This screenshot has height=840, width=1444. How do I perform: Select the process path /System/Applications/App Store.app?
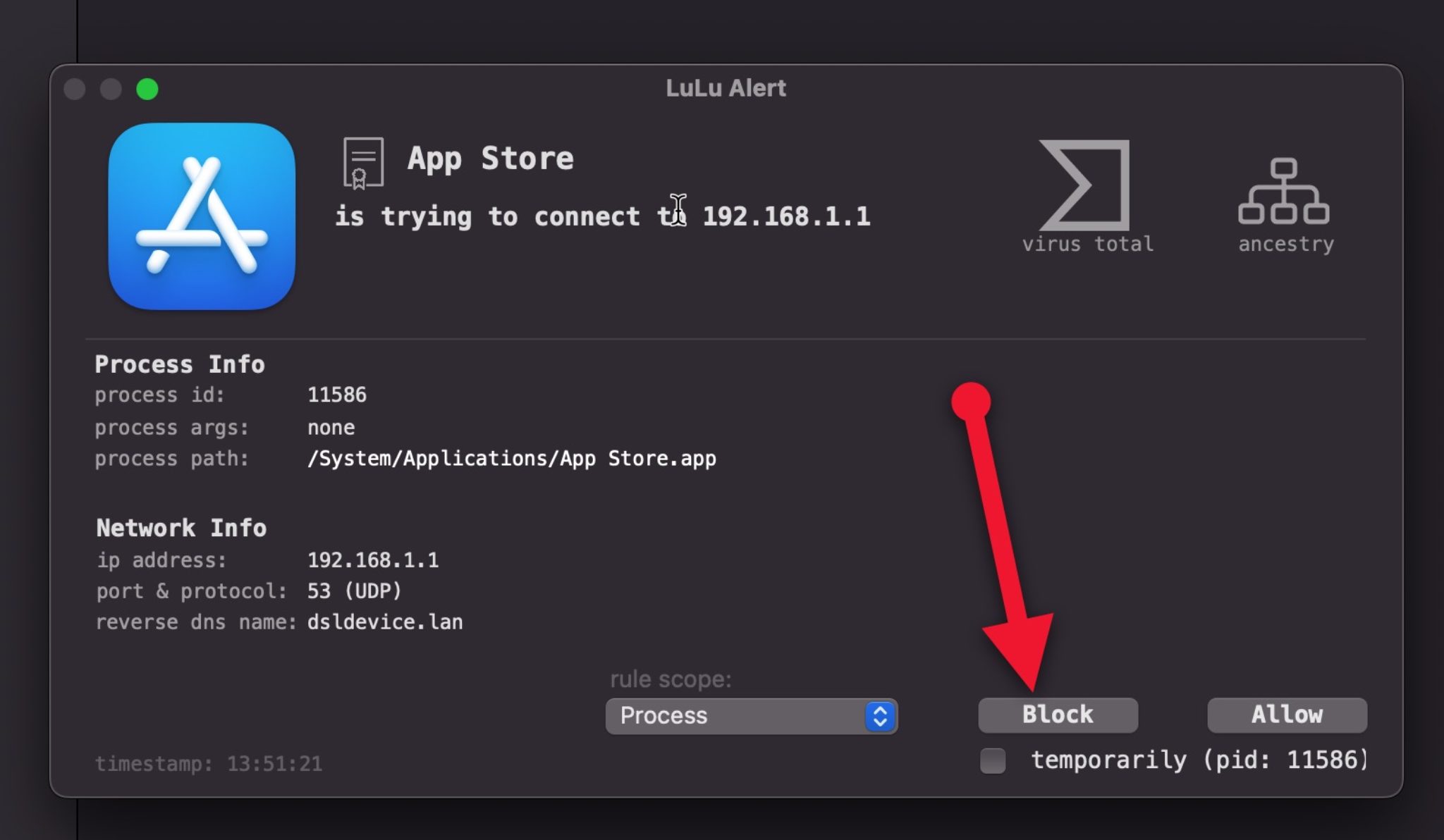pos(511,459)
